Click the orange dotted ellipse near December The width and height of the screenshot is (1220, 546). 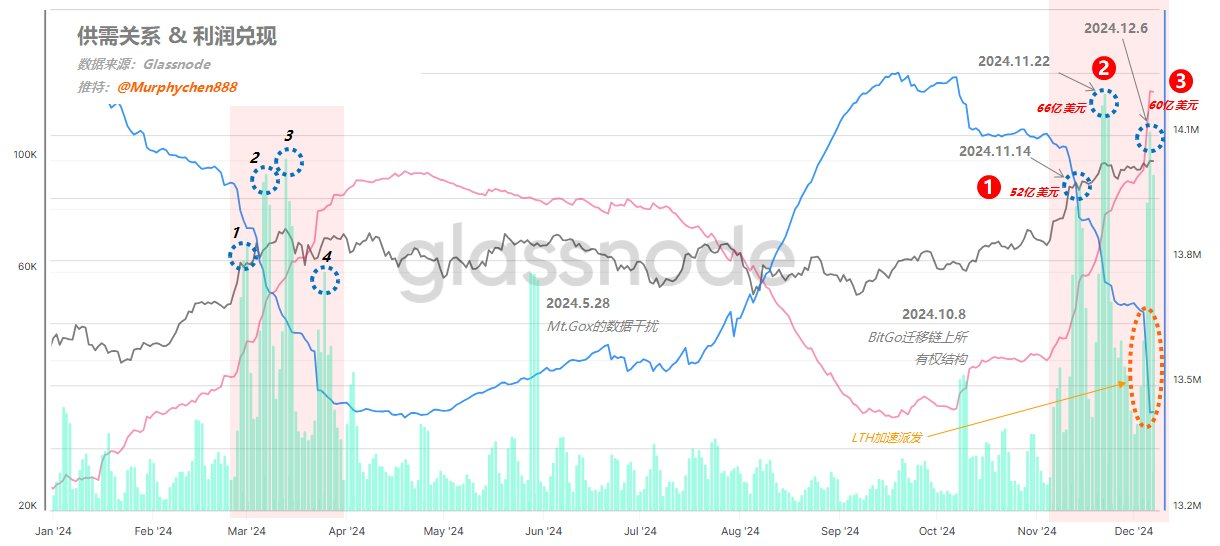pos(1151,369)
